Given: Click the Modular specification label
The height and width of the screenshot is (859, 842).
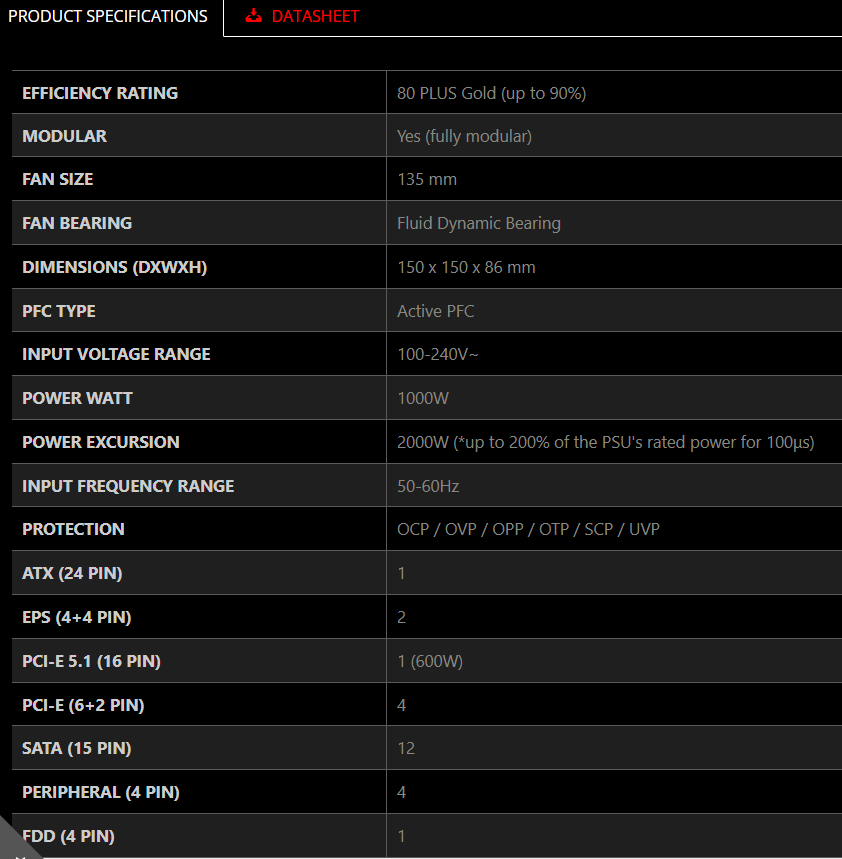Looking at the screenshot, I should 64,136.
